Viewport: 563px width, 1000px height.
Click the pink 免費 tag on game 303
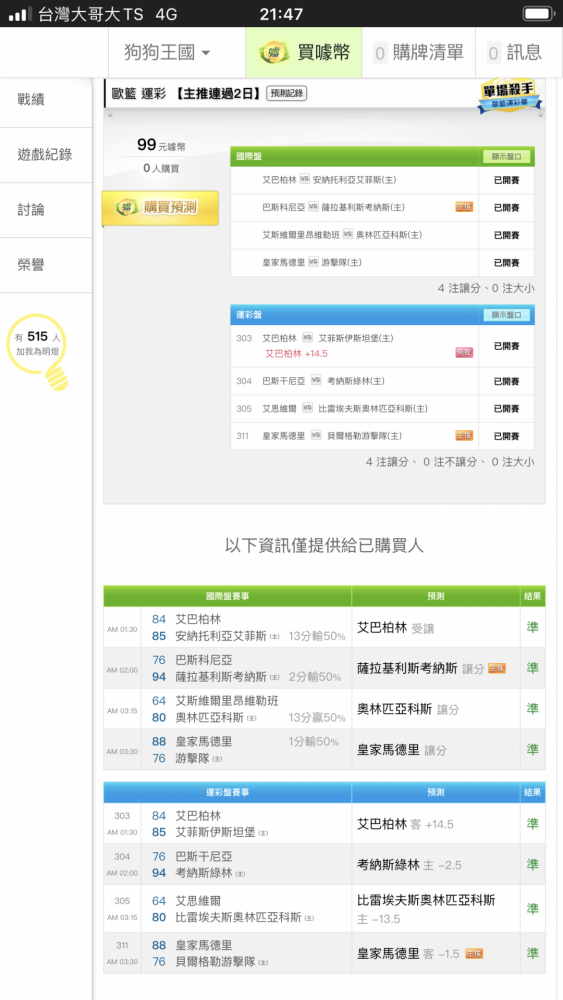pyautogui.click(x=464, y=353)
